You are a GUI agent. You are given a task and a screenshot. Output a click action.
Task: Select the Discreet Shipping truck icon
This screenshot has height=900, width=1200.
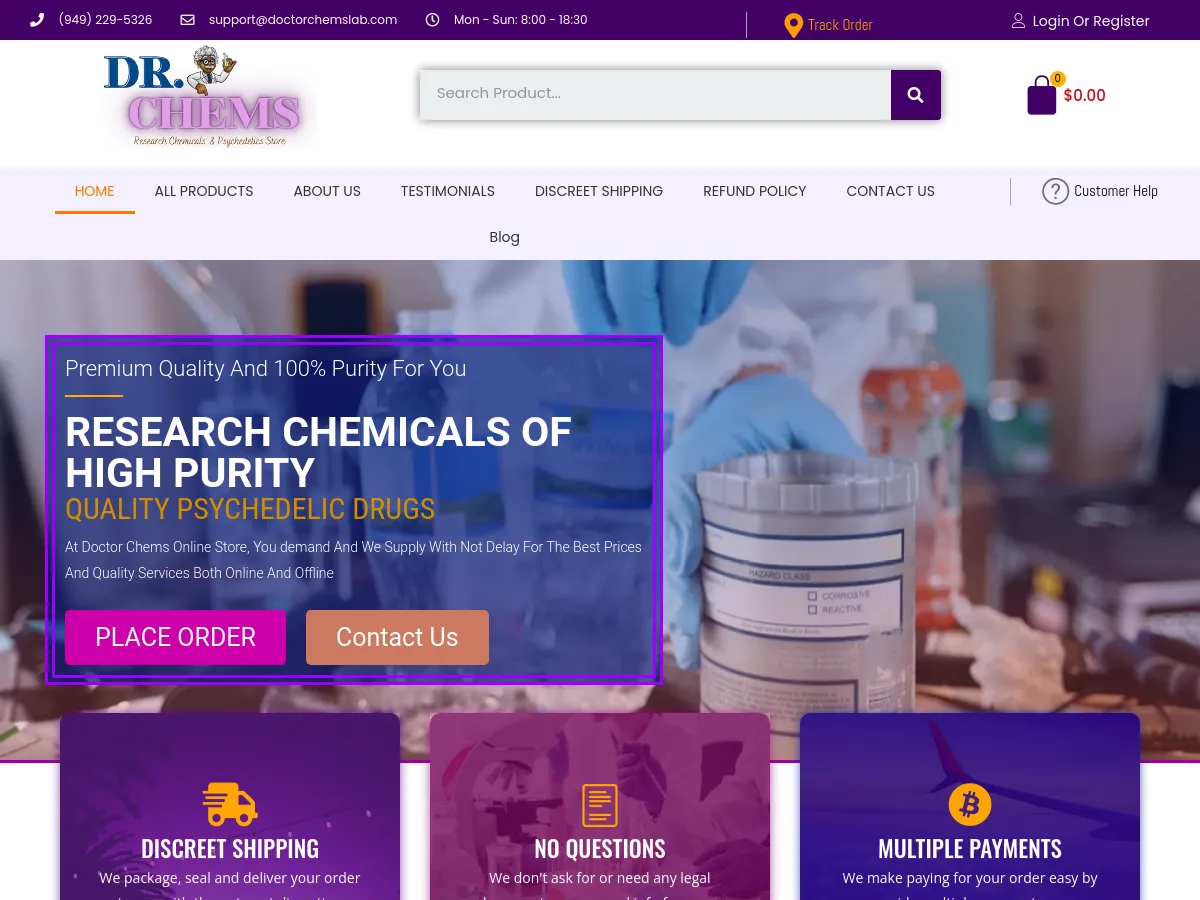click(229, 804)
